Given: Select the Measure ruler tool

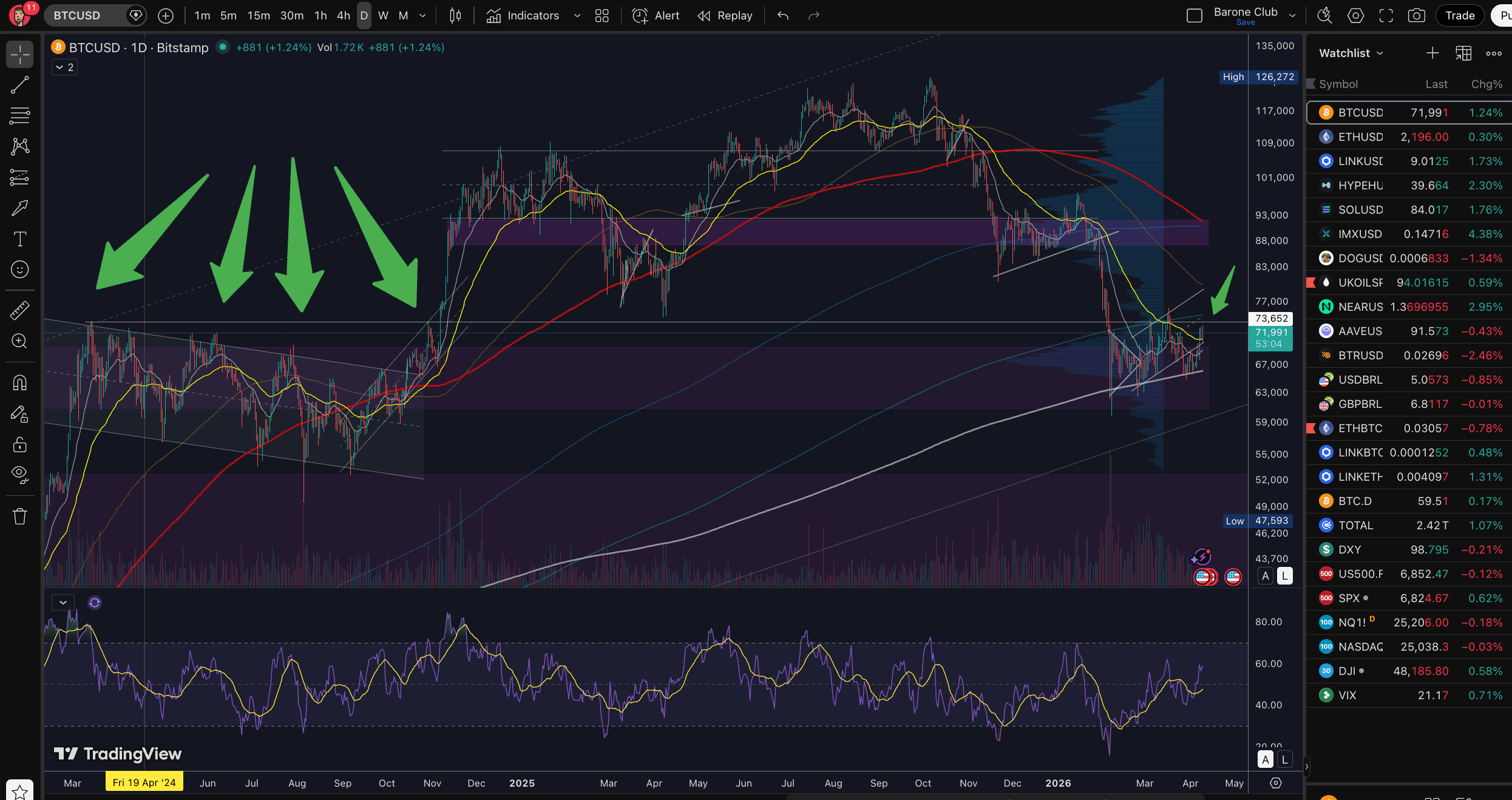Looking at the screenshot, I should tap(19, 310).
